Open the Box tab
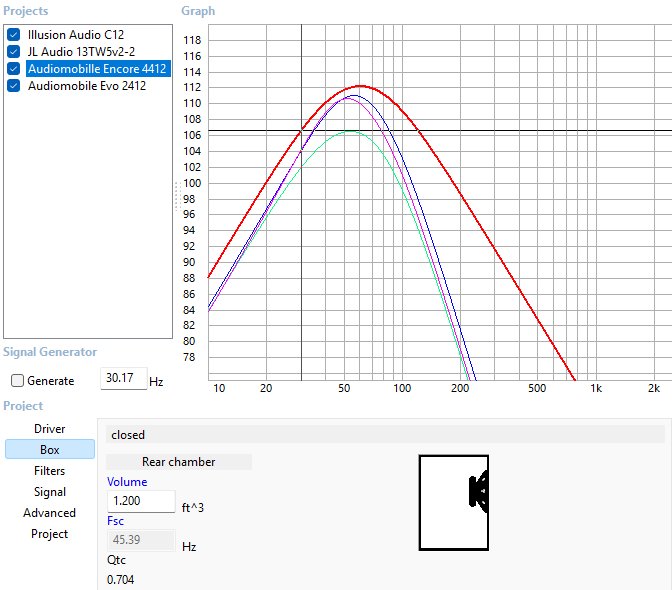The image size is (672, 590). pos(50,449)
